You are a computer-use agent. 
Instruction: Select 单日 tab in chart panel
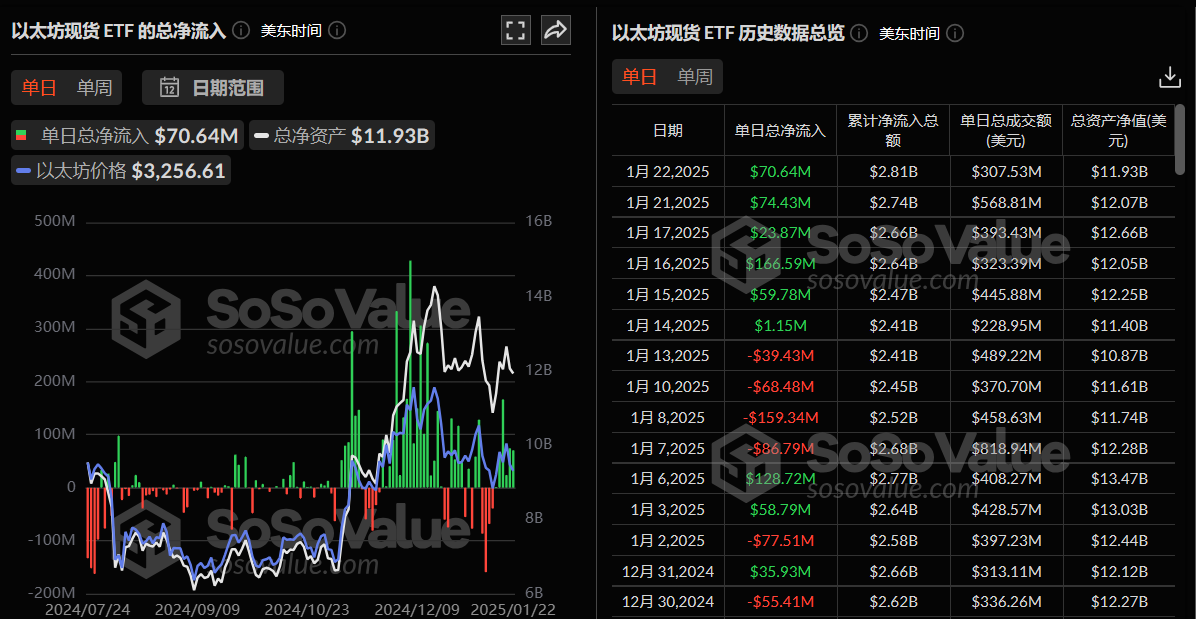39,88
